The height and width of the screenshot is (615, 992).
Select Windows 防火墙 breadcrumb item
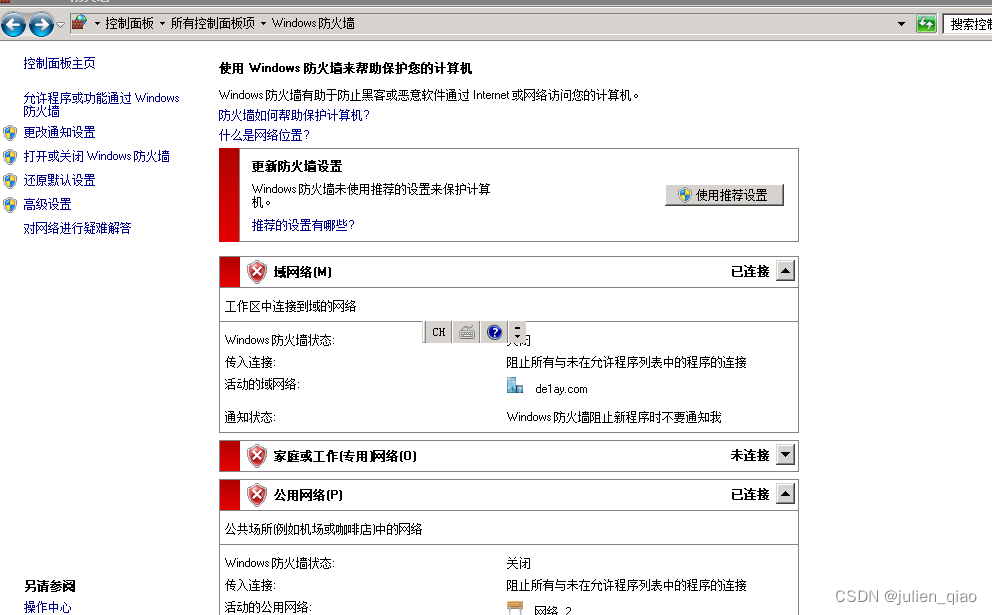coord(313,23)
